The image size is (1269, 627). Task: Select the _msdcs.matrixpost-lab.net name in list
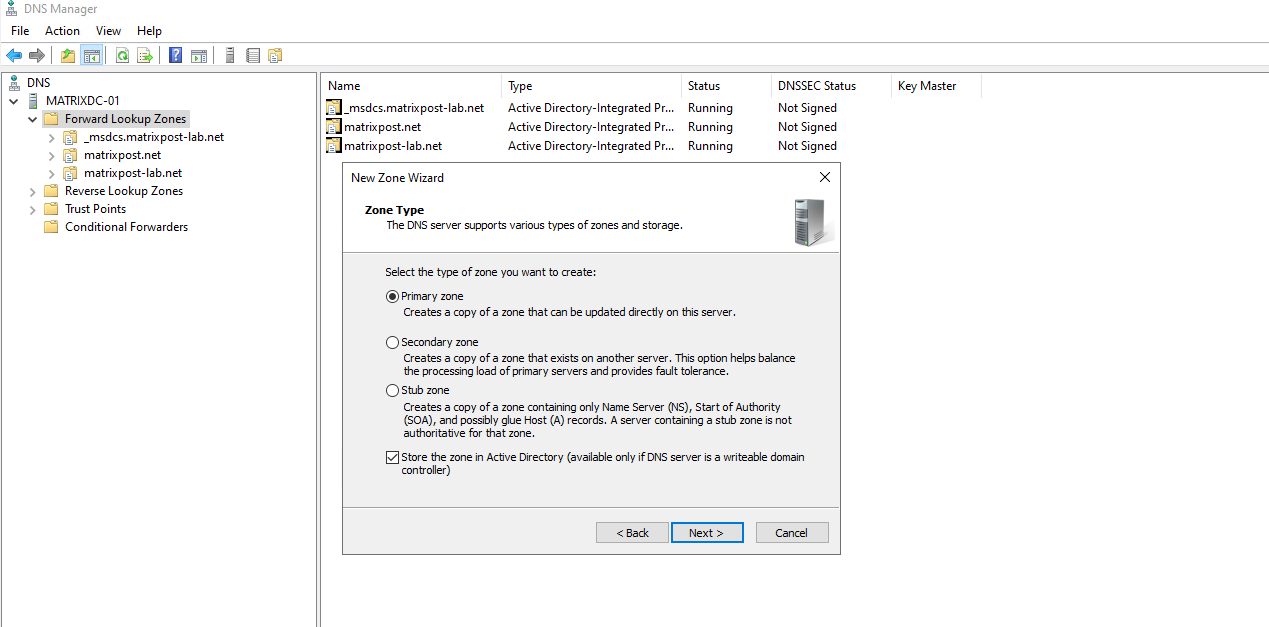point(414,108)
